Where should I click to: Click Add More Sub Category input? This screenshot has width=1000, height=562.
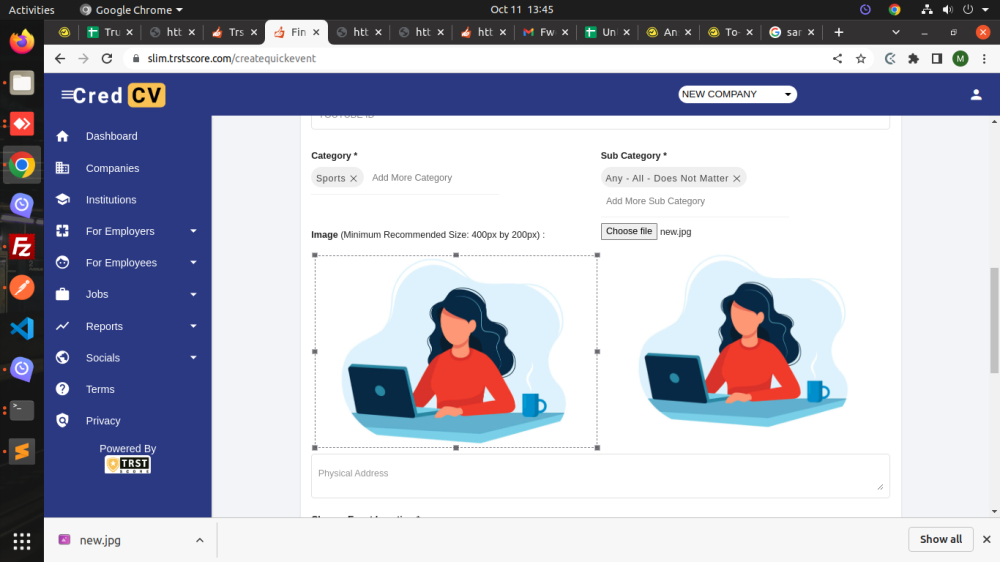[695, 201]
